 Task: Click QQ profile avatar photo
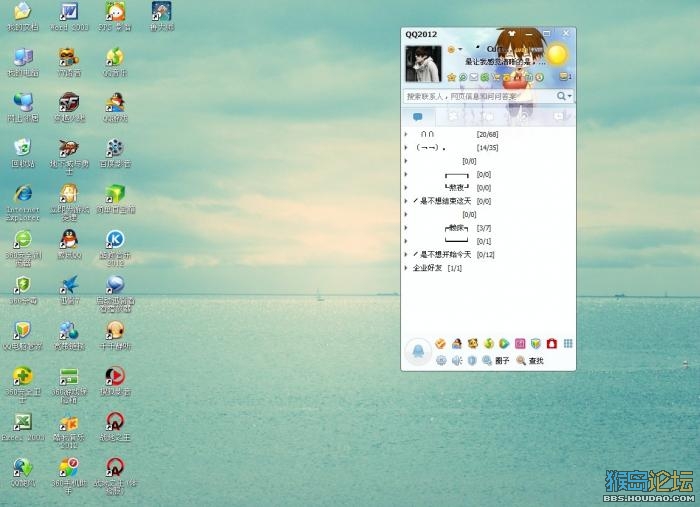point(423,64)
